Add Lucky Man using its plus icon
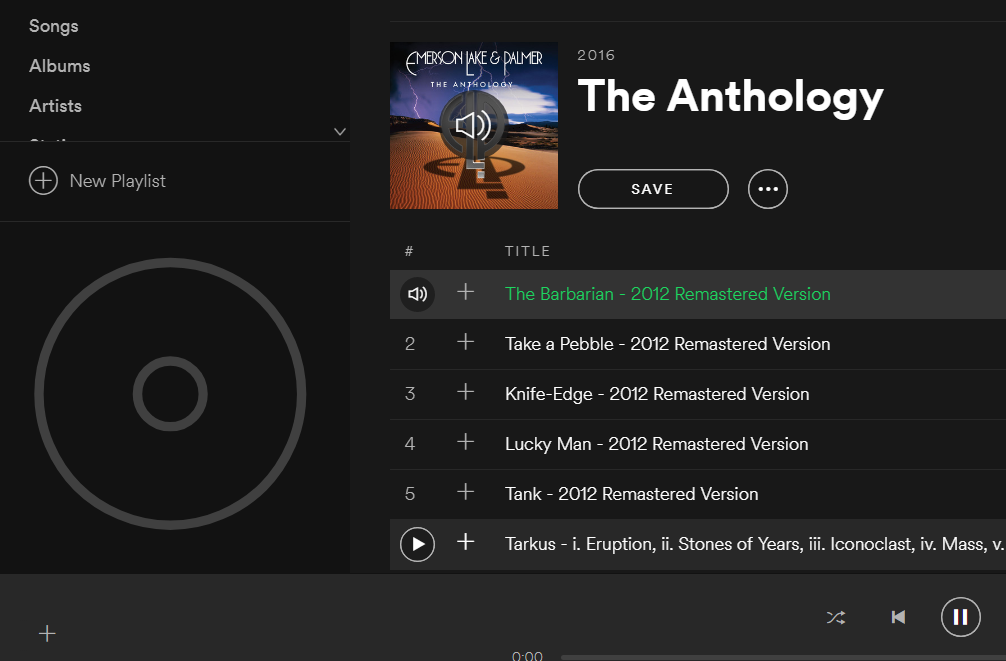The height and width of the screenshot is (661, 1006). (465, 442)
